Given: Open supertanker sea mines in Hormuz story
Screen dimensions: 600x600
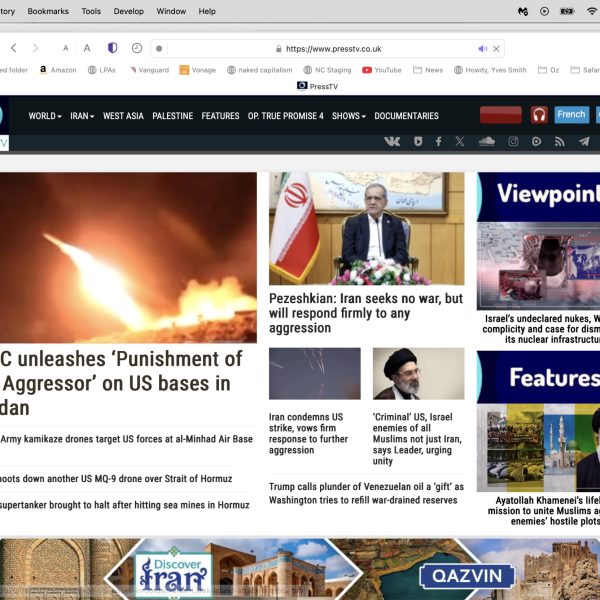Looking at the screenshot, I should point(125,505).
